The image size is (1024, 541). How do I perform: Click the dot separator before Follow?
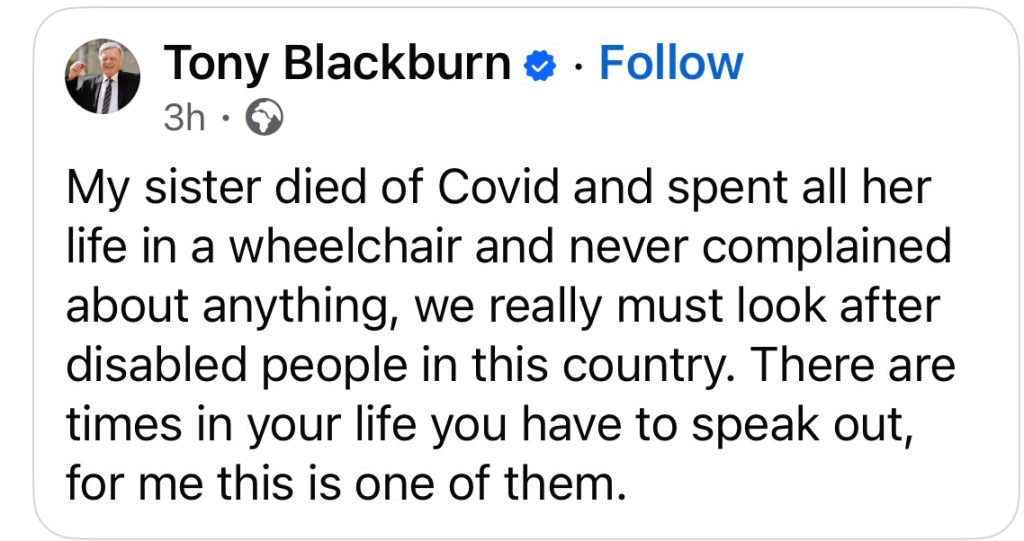[577, 66]
